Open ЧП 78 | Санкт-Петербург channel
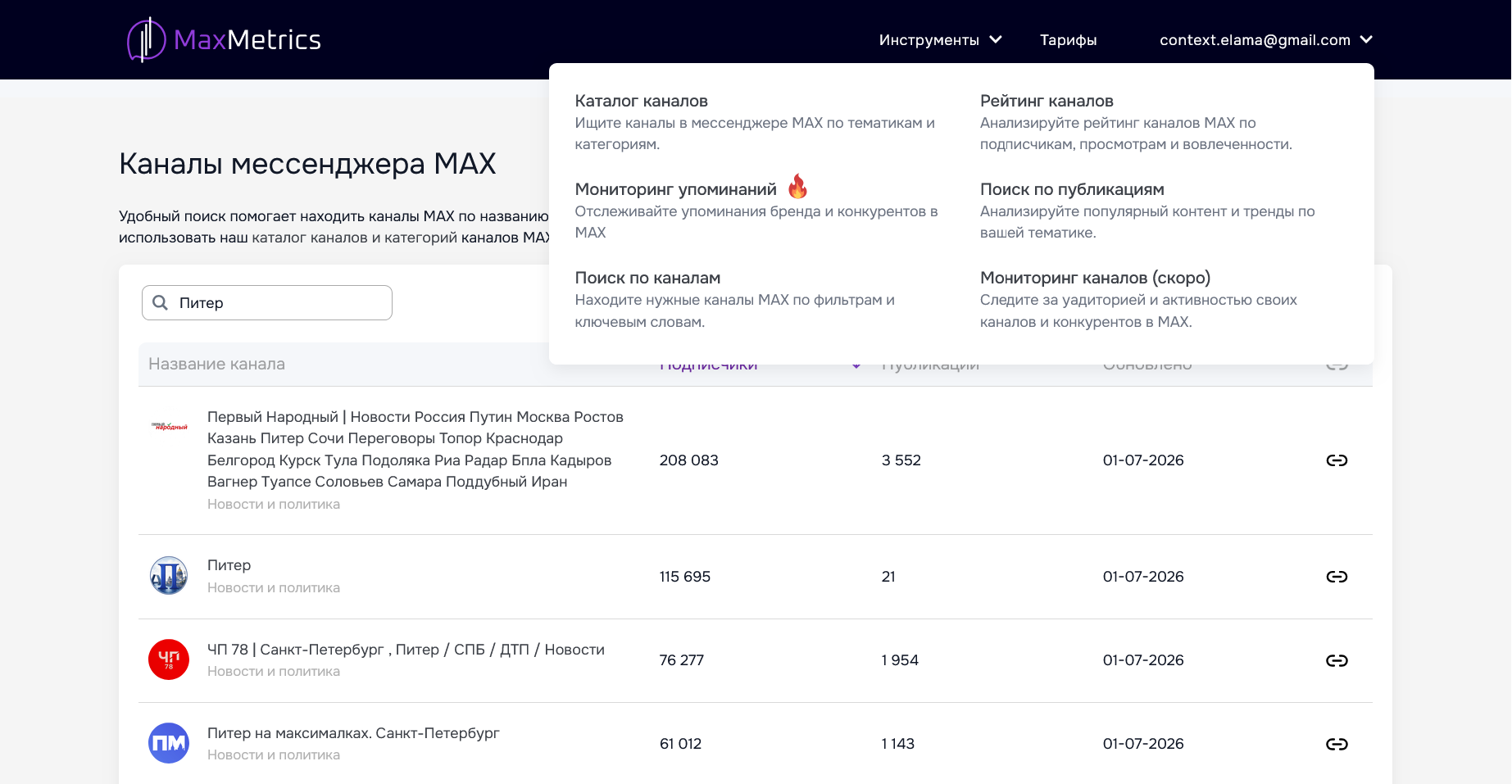Screen dimensions: 1512x784 (406, 650)
